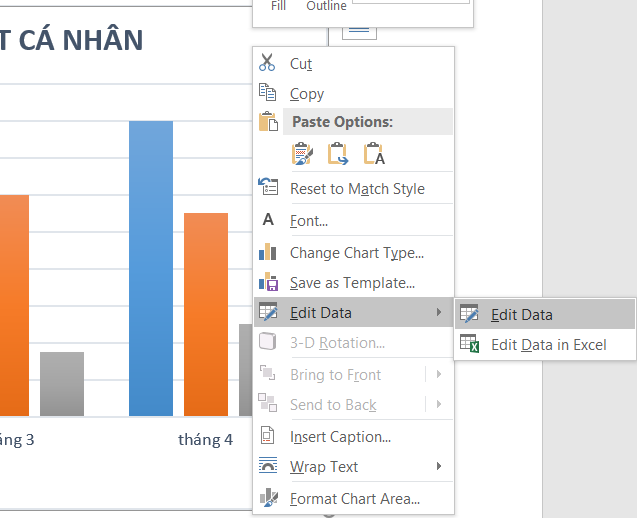Viewport: 637px width, 518px height.
Task: Choose Insert Caption...
Action: point(353,437)
